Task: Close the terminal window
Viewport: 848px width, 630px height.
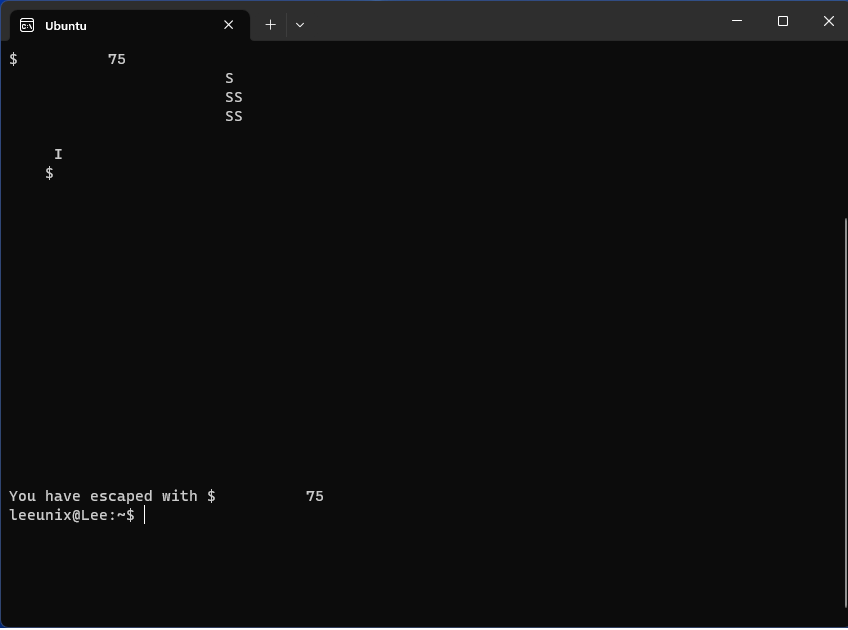Action: click(829, 21)
